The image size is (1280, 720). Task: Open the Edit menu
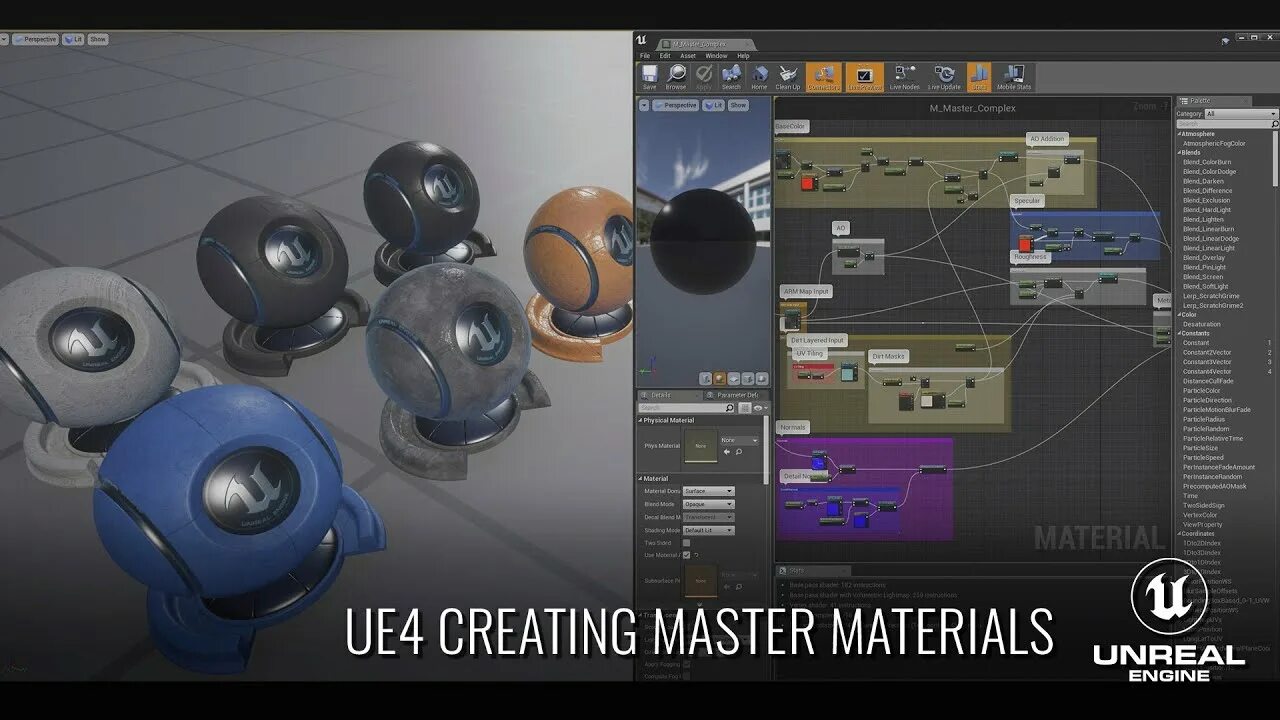point(665,56)
